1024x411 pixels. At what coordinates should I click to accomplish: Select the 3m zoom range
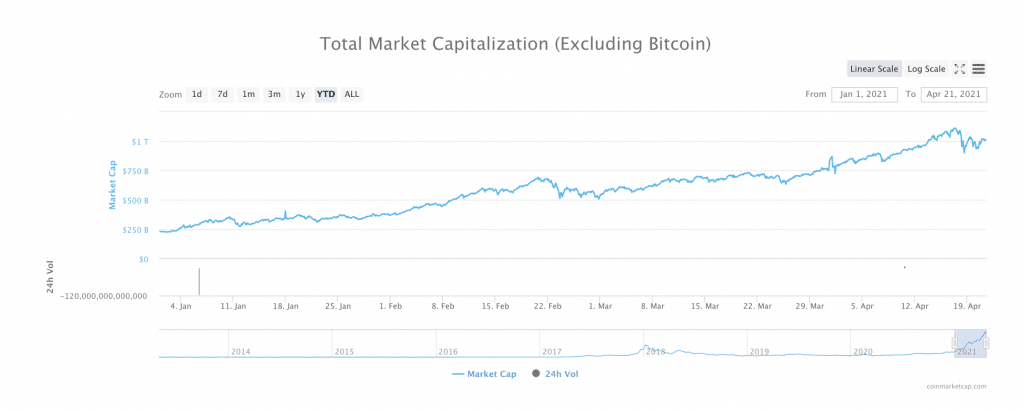tap(274, 94)
